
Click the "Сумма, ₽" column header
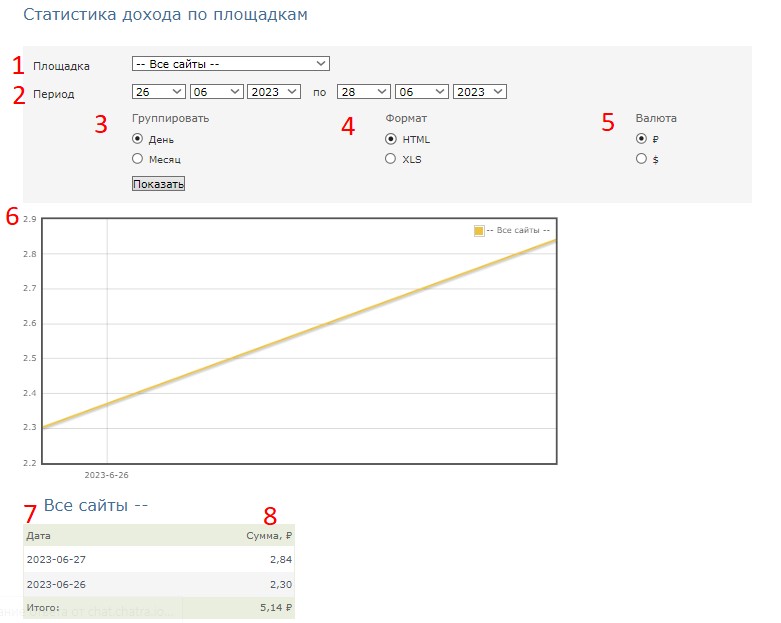click(x=269, y=536)
